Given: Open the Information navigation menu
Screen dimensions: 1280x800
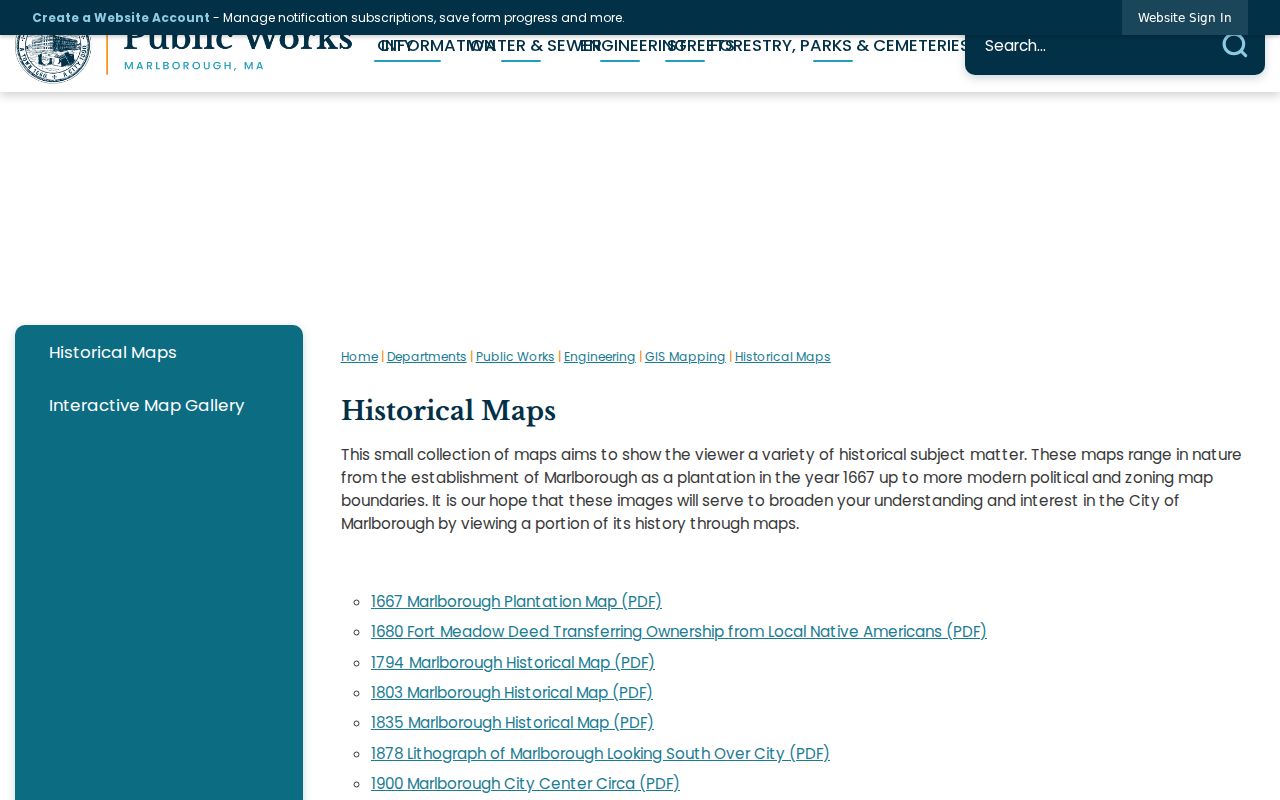Looking at the screenshot, I should (x=437, y=45).
